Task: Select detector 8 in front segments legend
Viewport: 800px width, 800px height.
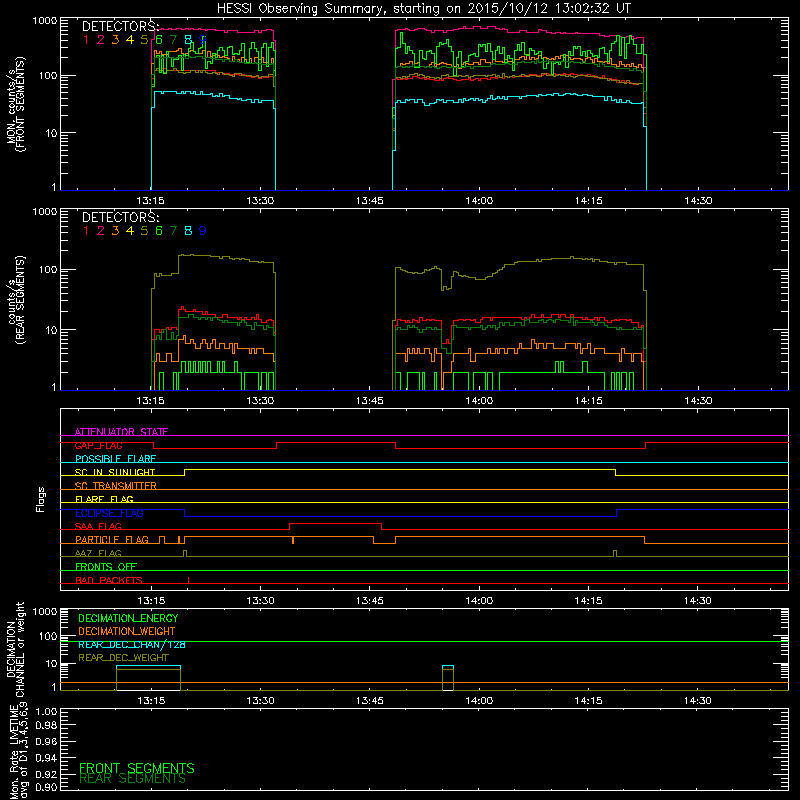Action: (x=188, y=39)
